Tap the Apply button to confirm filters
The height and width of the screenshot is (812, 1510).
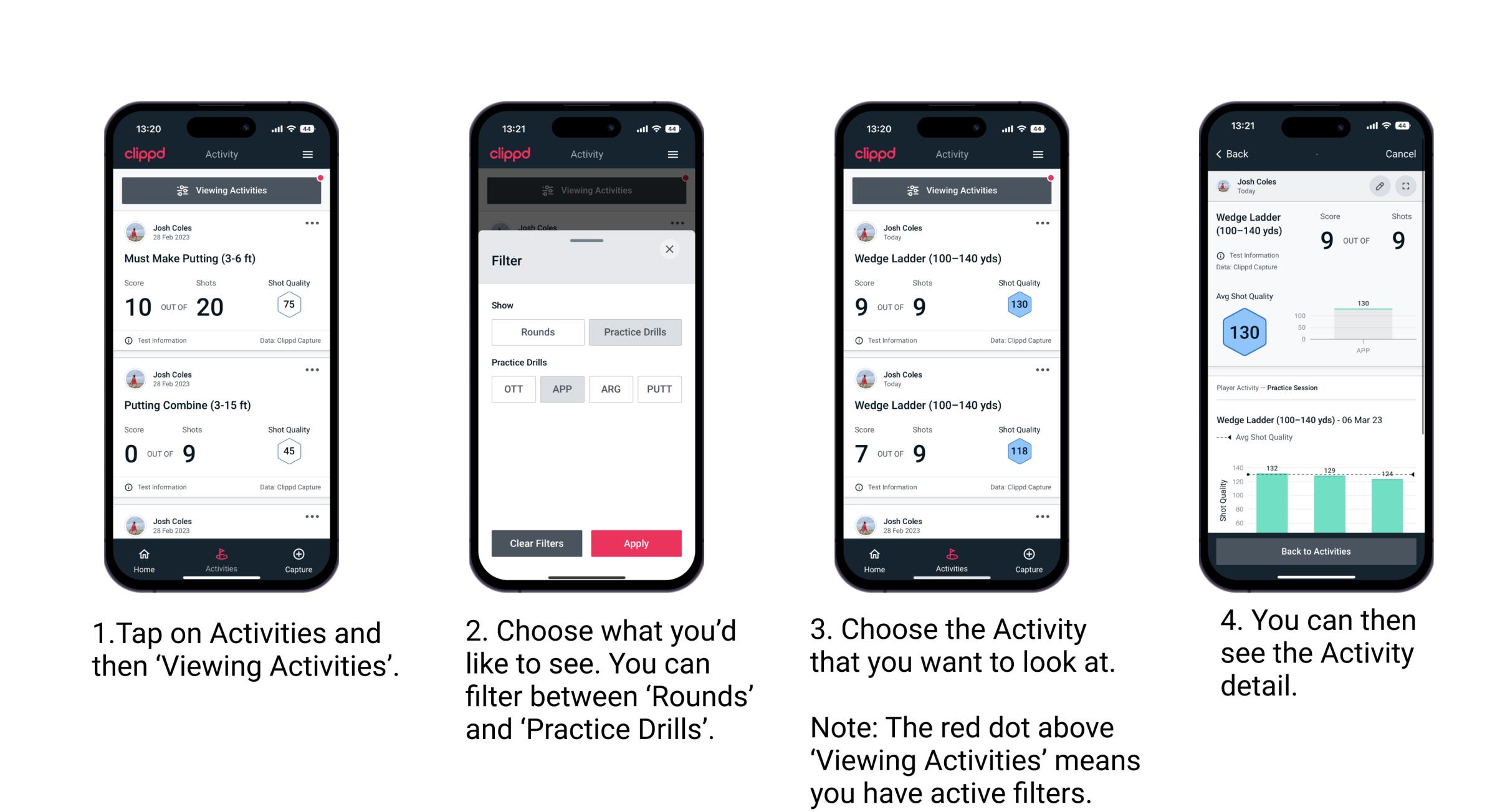click(636, 544)
